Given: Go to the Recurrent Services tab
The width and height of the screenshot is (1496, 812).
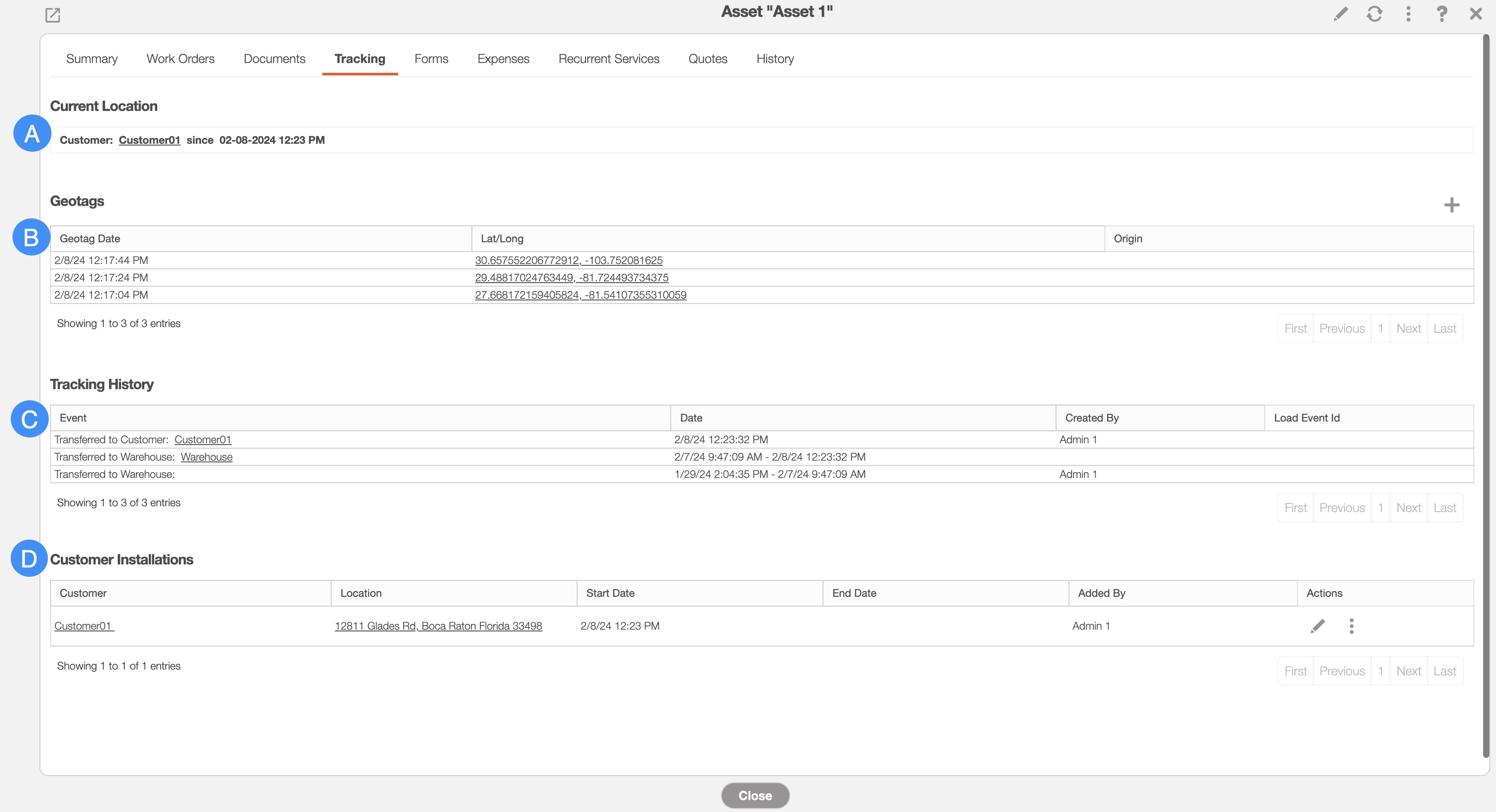Looking at the screenshot, I should (x=609, y=59).
